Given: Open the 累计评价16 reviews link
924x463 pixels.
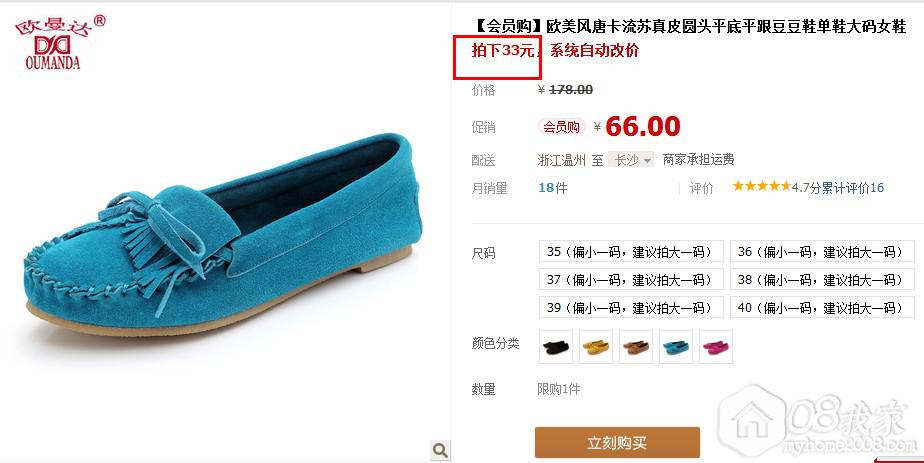Looking at the screenshot, I should pyautogui.click(x=853, y=187).
